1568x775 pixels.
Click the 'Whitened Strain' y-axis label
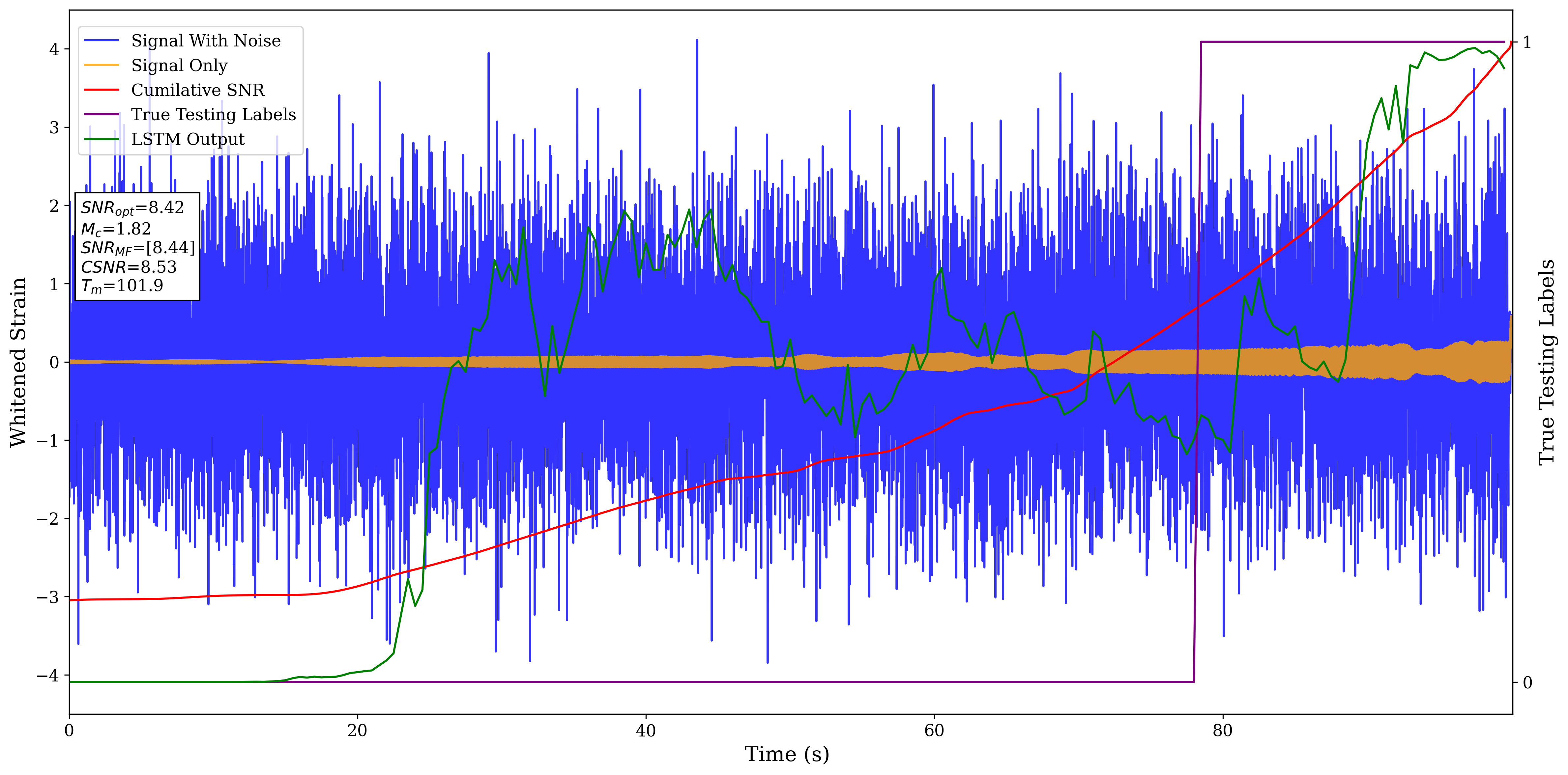pos(18,362)
